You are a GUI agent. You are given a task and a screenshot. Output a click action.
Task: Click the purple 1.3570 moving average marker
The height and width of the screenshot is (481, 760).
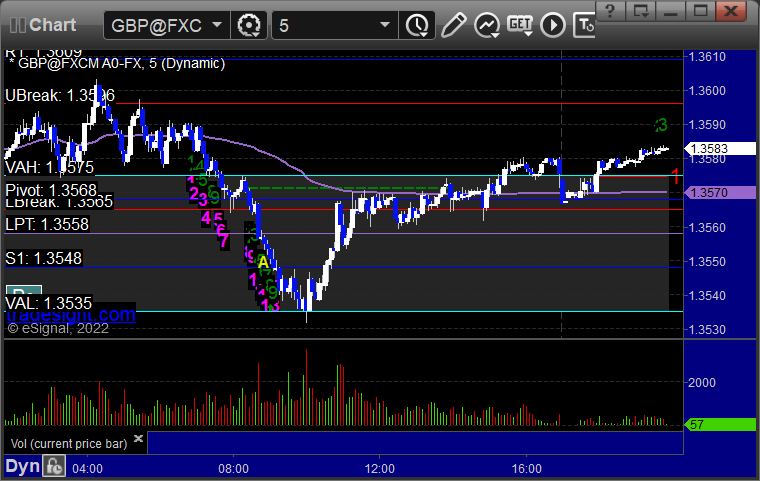click(720, 193)
